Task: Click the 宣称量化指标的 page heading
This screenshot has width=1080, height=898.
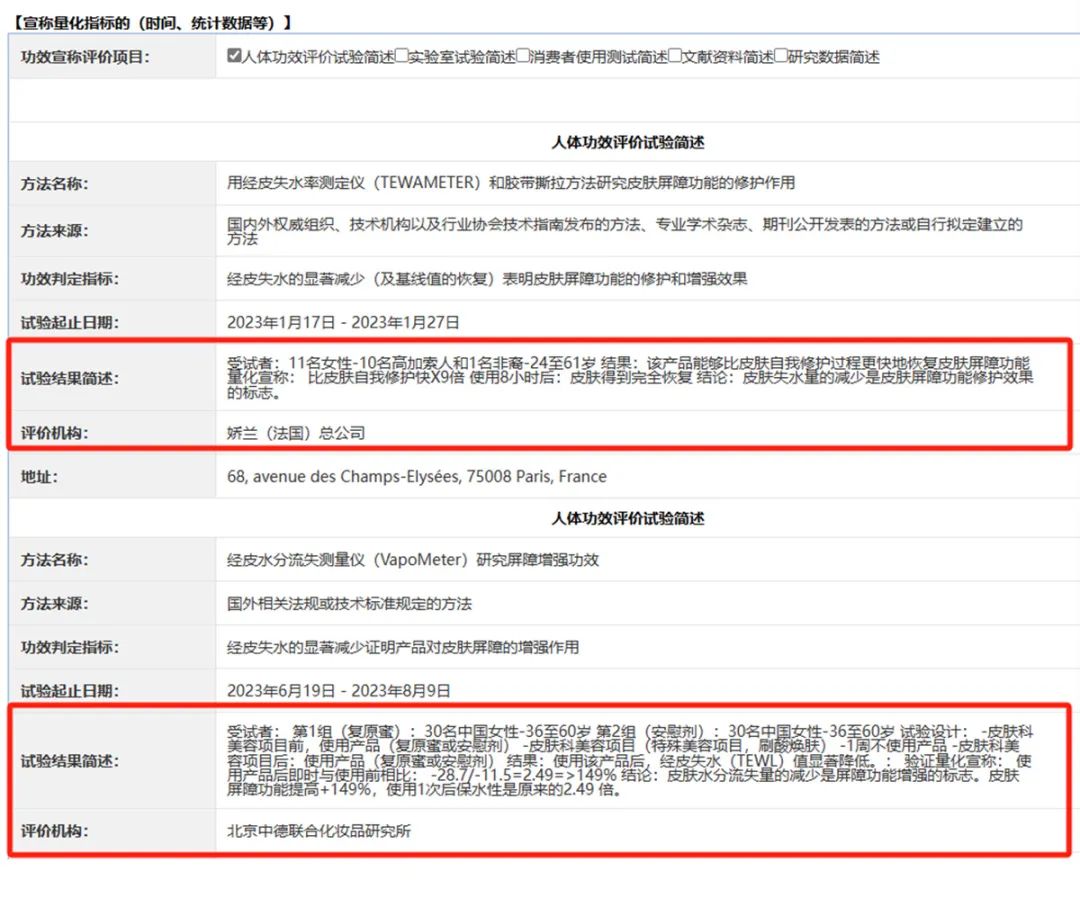Action: click(x=148, y=21)
